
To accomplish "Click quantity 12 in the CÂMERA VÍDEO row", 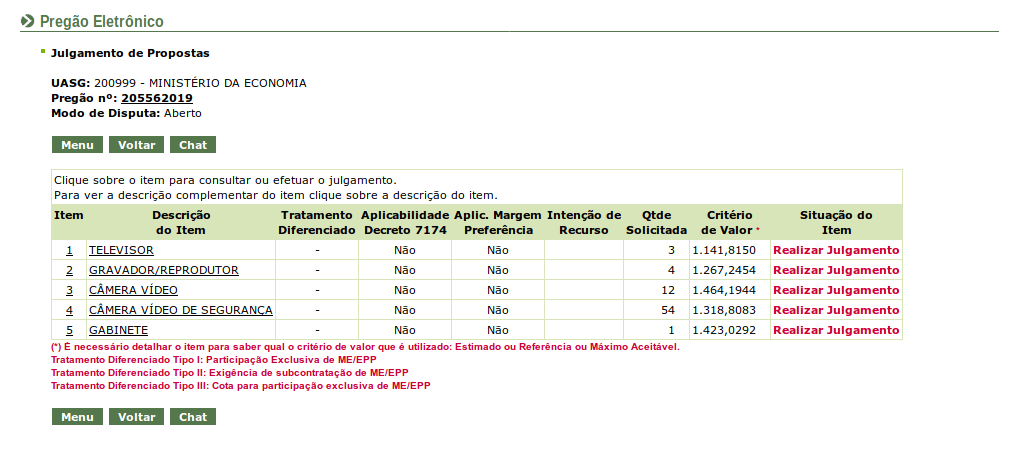I will pyautogui.click(x=667, y=290).
